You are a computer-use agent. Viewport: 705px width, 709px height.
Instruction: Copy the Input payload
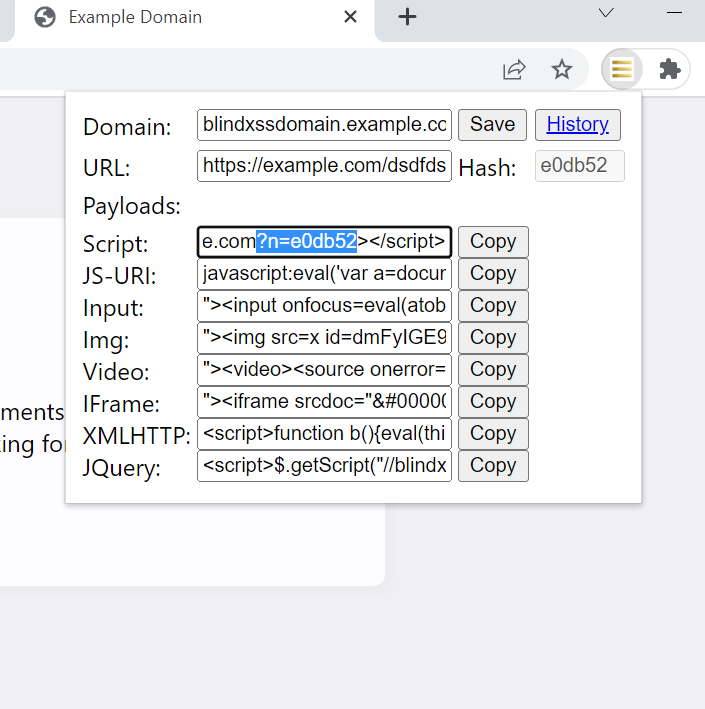493,306
